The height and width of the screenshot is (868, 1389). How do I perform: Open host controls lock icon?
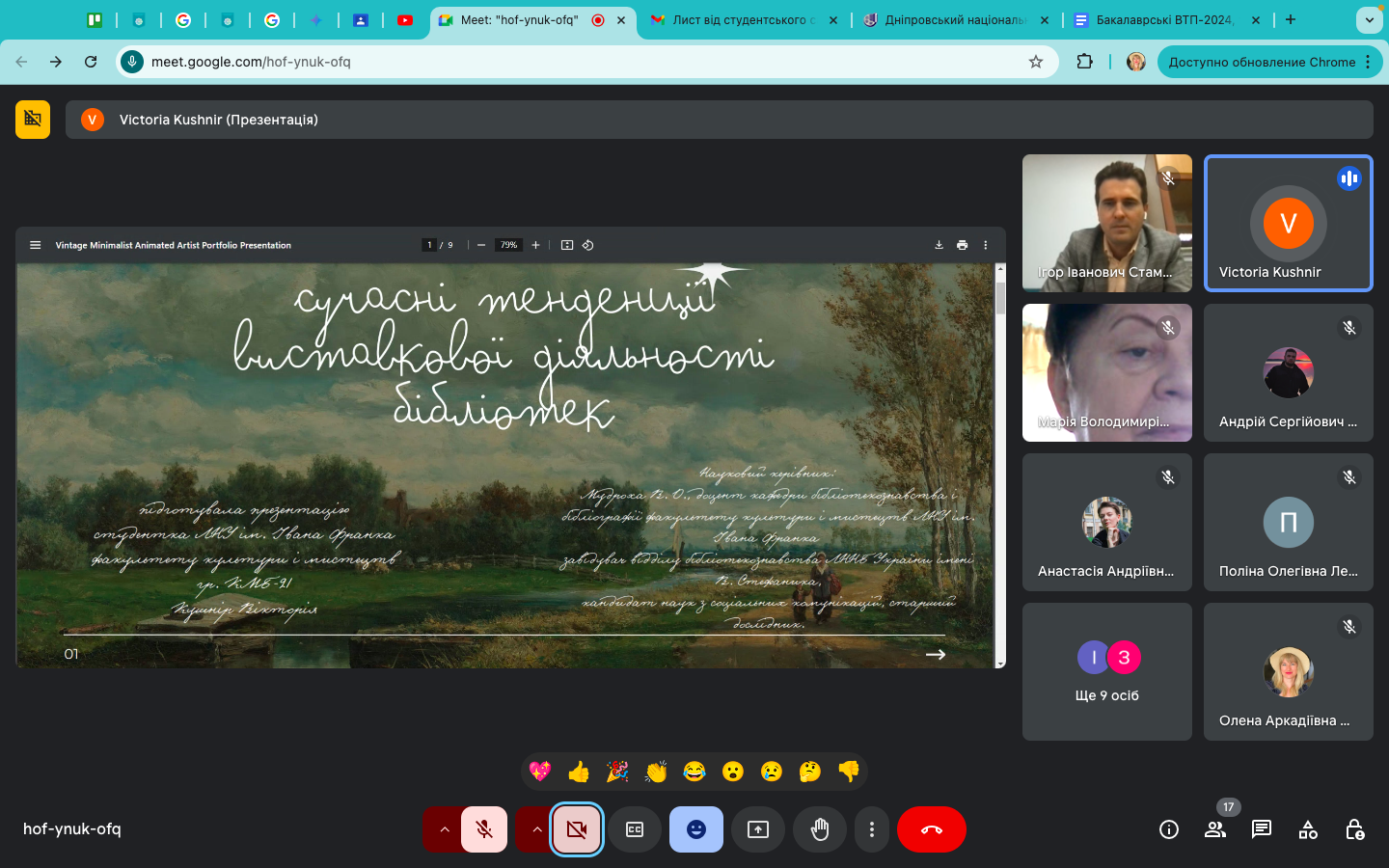point(1354,829)
